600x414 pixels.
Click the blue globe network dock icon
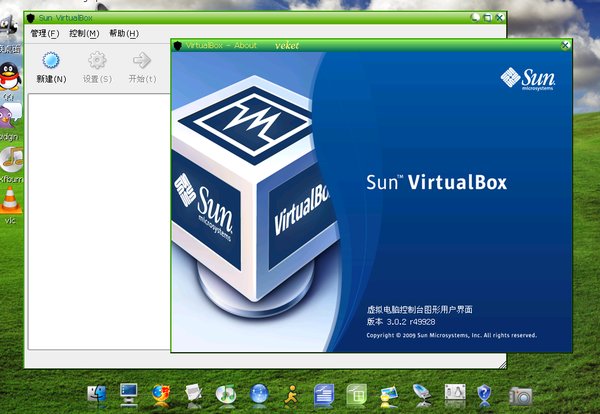click(x=259, y=394)
